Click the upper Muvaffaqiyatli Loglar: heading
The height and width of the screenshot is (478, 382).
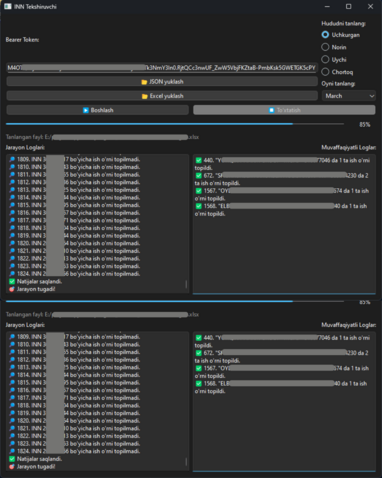(349, 147)
